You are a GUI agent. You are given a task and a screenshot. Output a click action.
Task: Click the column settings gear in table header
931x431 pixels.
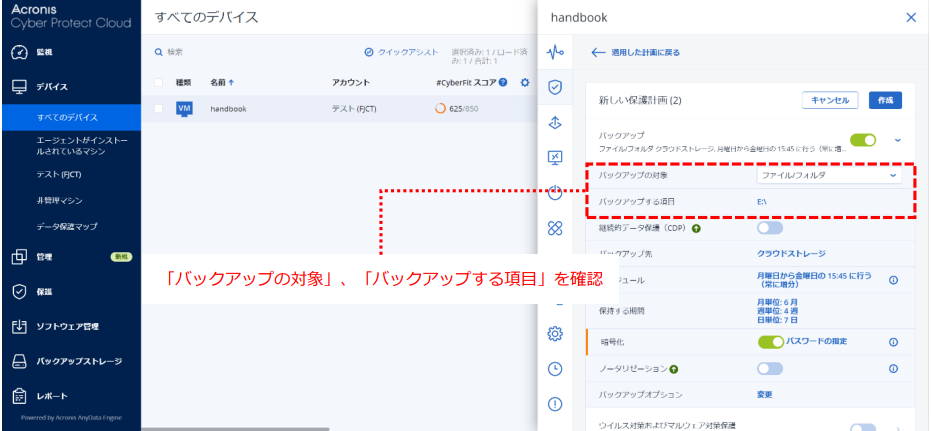(525, 82)
